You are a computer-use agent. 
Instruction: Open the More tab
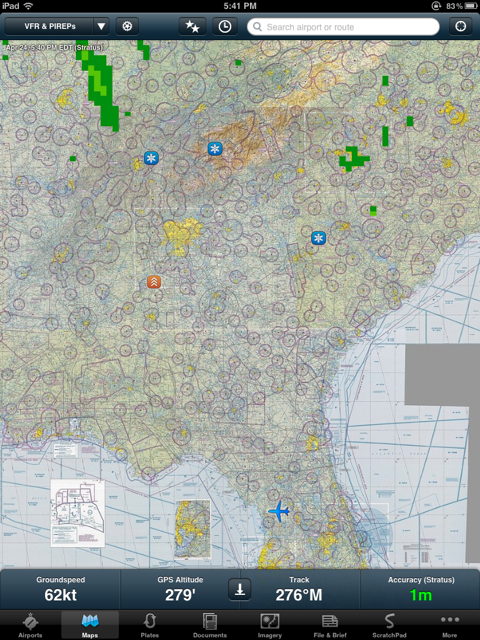click(449, 625)
